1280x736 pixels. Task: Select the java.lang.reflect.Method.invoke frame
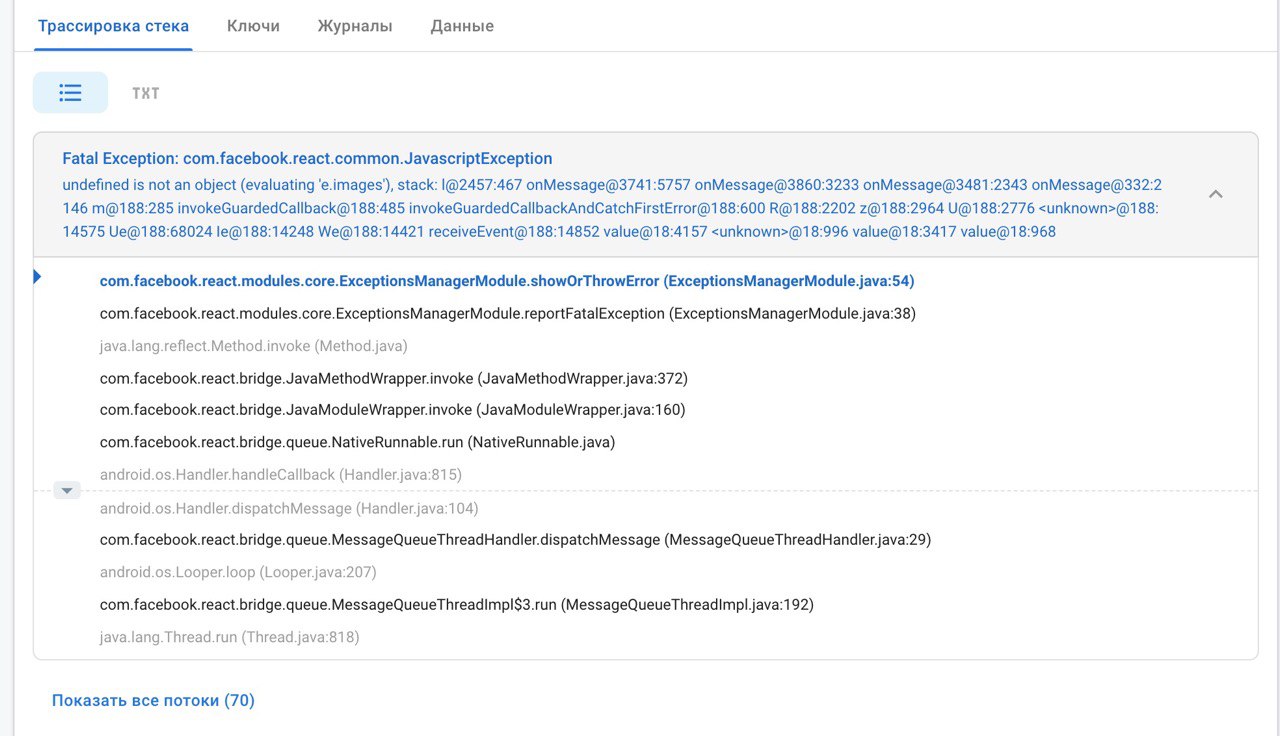point(254,346)
